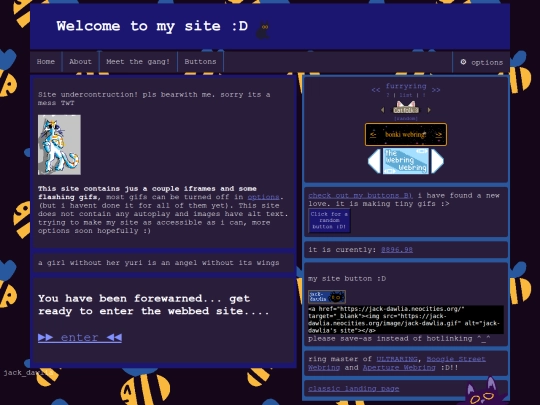
Task: Open the furryring title link
Action: tap(406, 86)
